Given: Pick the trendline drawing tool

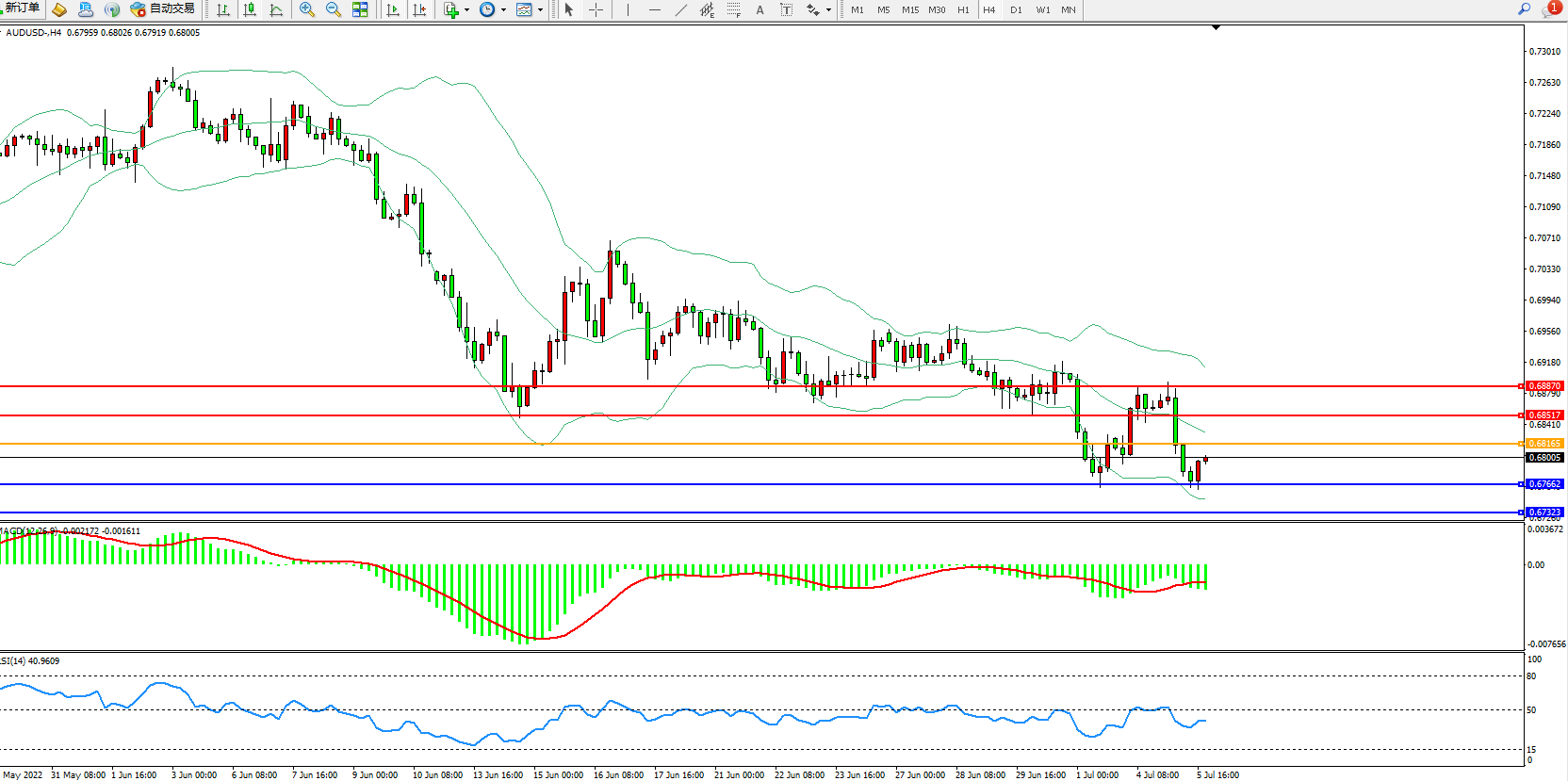Looking at the screenshot, I should point(681,9).
